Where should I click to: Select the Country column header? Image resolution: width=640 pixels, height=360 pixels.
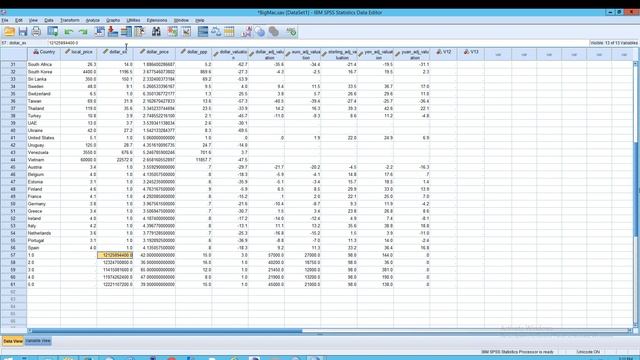click(x=44, y=54)
